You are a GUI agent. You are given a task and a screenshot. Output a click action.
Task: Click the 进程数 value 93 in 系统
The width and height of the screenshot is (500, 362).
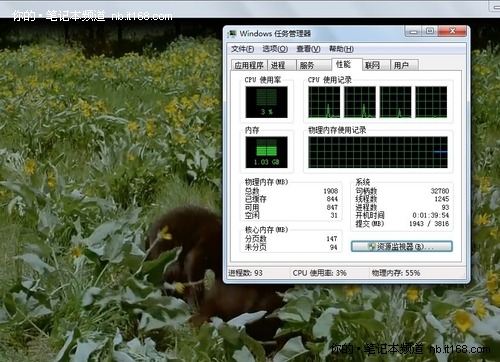[x=445, y=207]
